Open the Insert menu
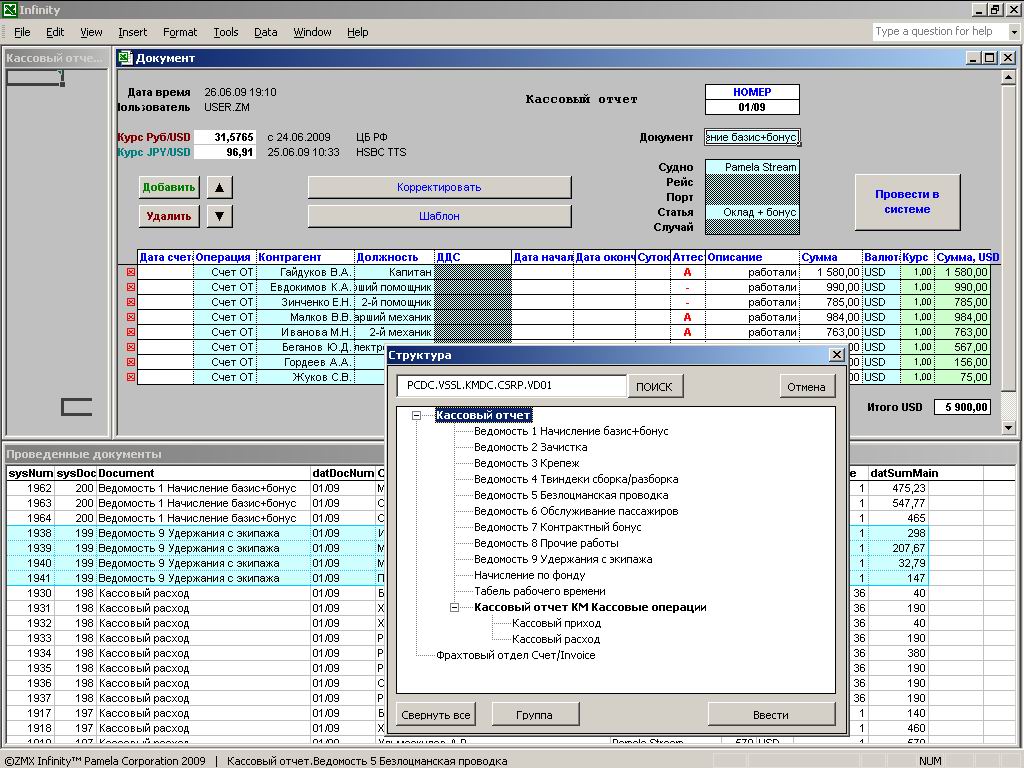The width and height of the screenshot is (1024, 768). click(133, 32)
